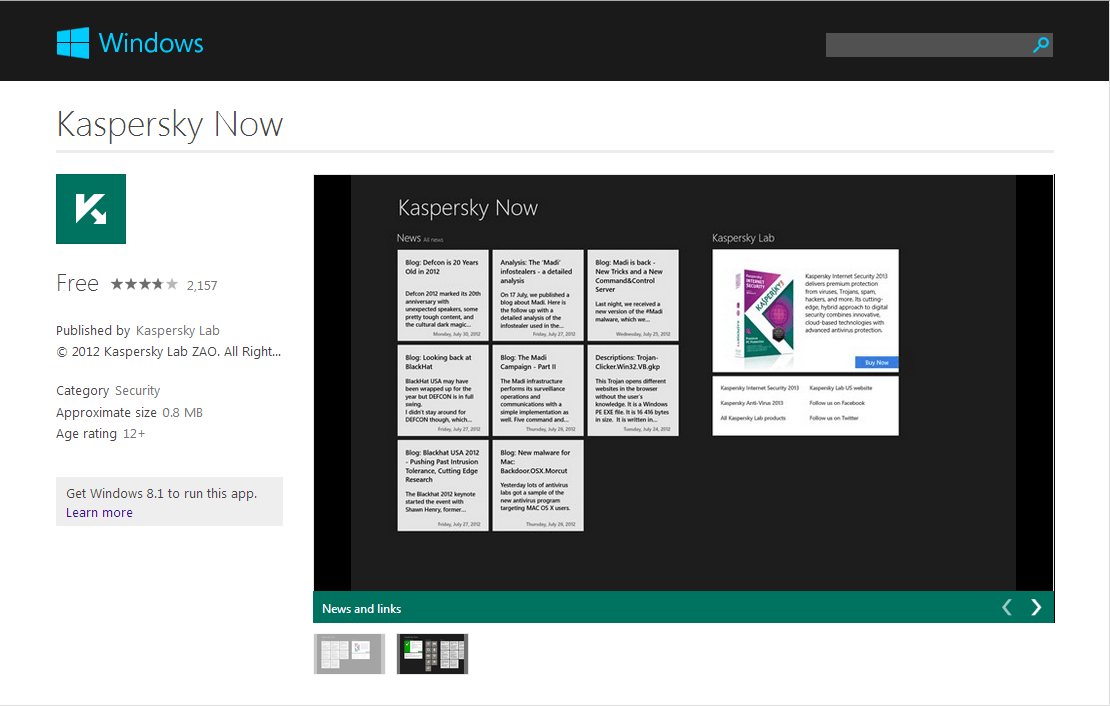Click Blog: The Madi Campaign Part II tile

537,390
